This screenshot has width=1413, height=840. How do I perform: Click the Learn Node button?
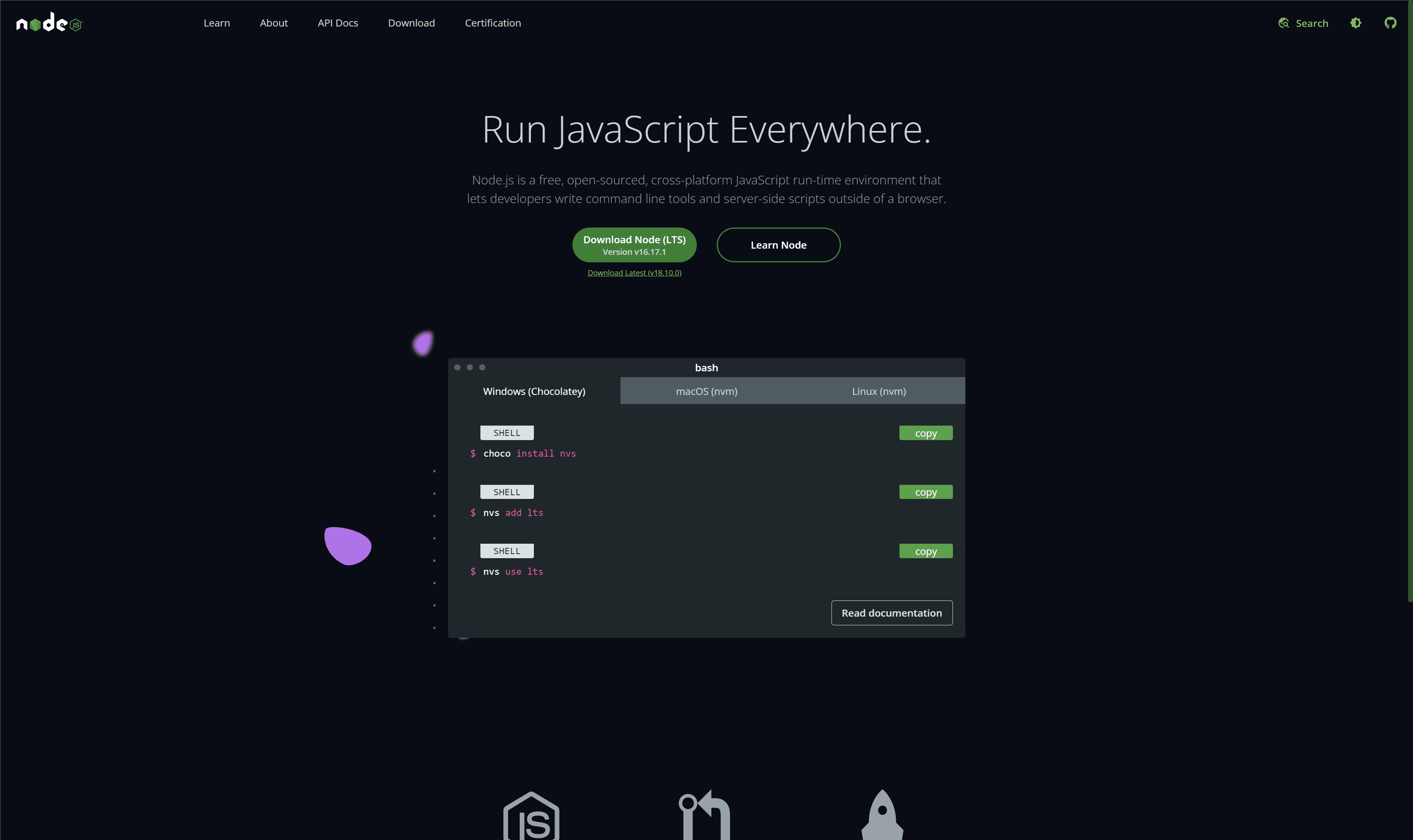coord(778,245)
